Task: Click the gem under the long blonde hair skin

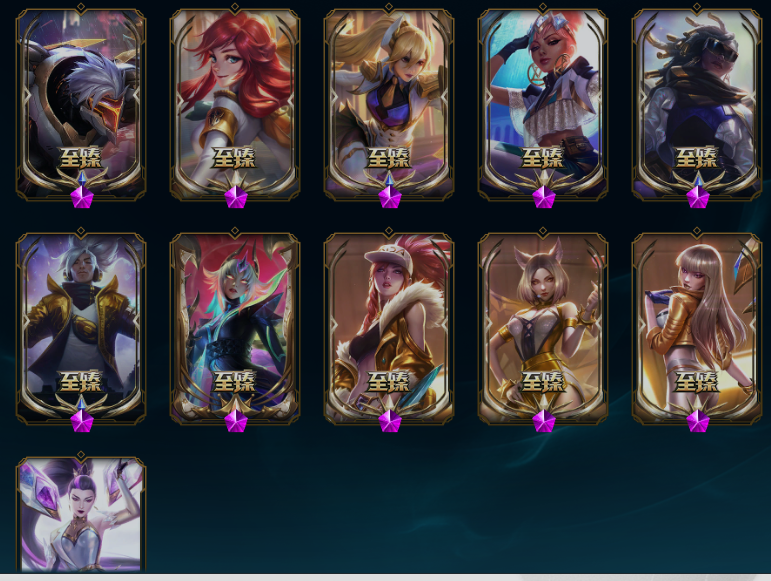Action: (x=698, y=421)
